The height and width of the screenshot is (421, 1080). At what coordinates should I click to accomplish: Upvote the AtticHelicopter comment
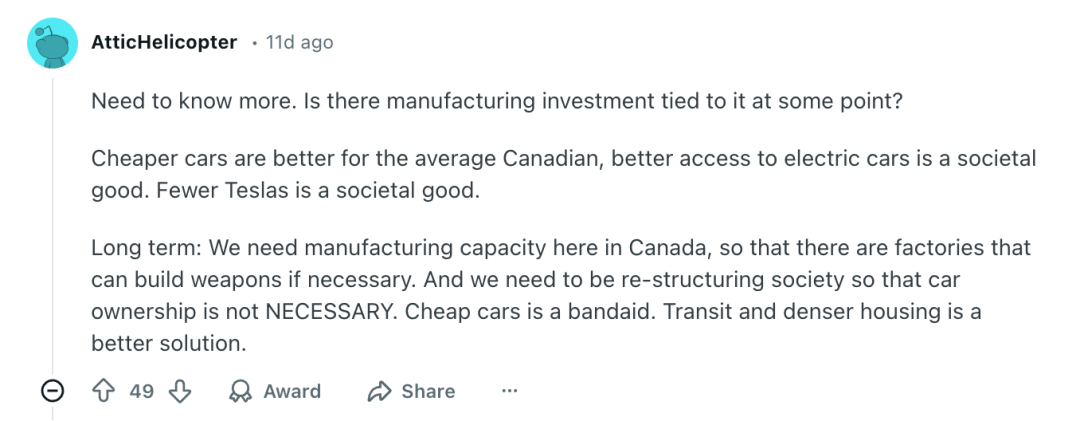[x=104, y=391]
